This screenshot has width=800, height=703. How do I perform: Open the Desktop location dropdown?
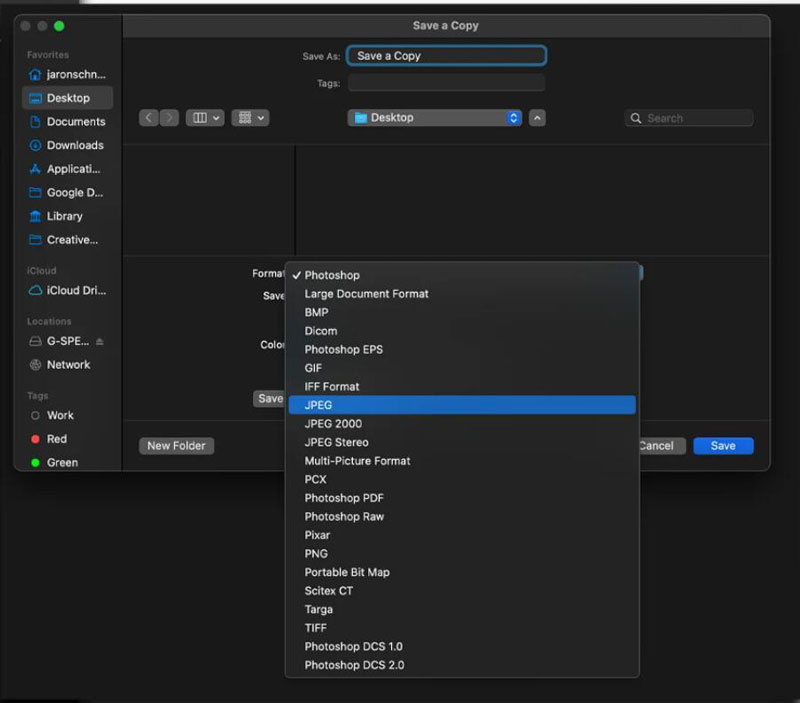pos(434,117)
